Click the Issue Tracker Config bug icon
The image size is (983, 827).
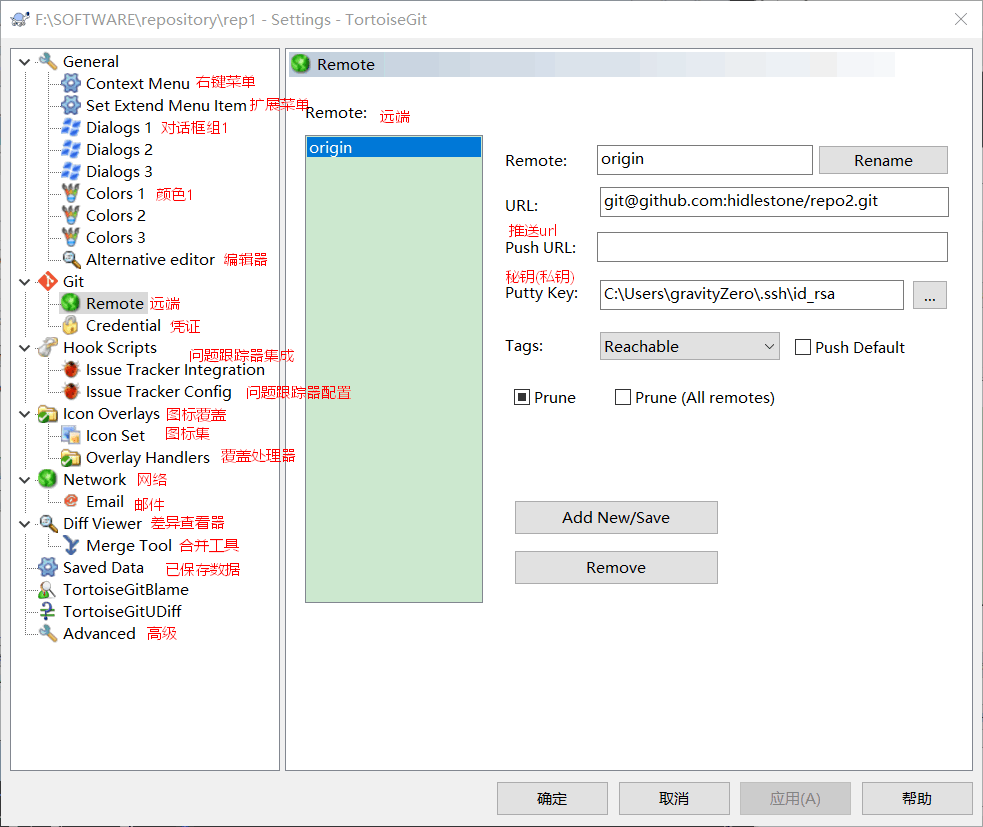[71, 391]
